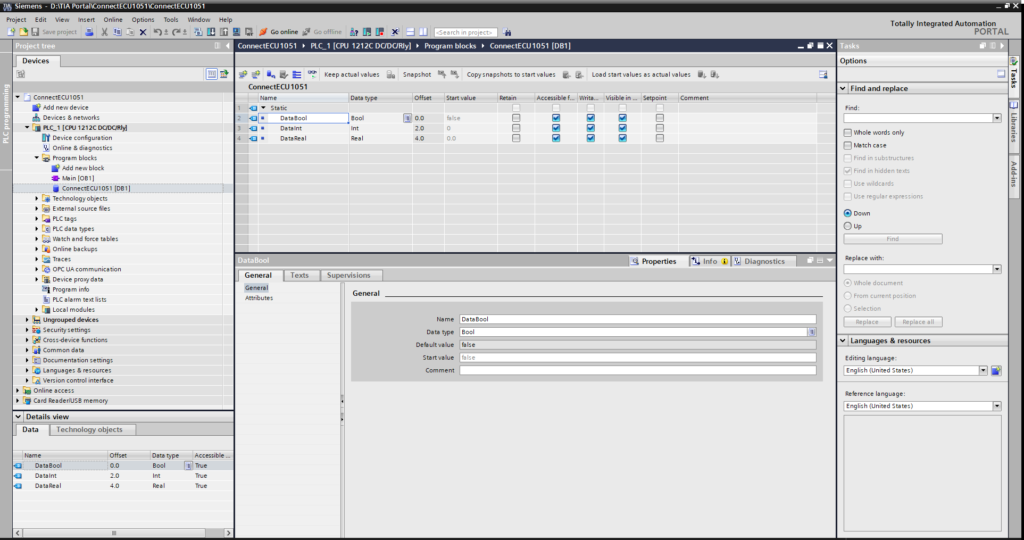The image size is (1024, 540).
Task: Select the Up search direction radio
Action: 848,226
